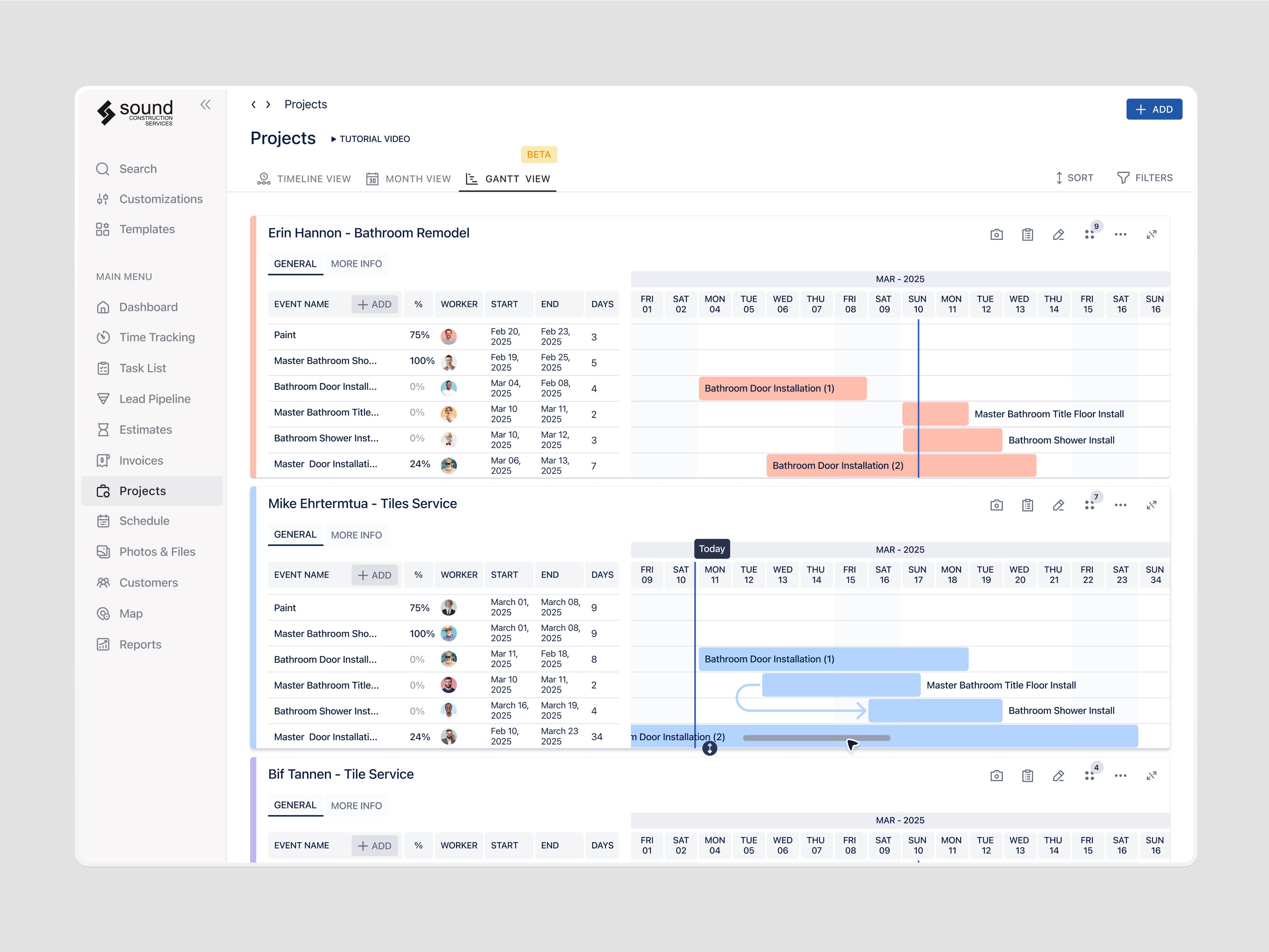Screen dimensions: 1269x952
Task: Open Customers page
Action: pos(137,583)
